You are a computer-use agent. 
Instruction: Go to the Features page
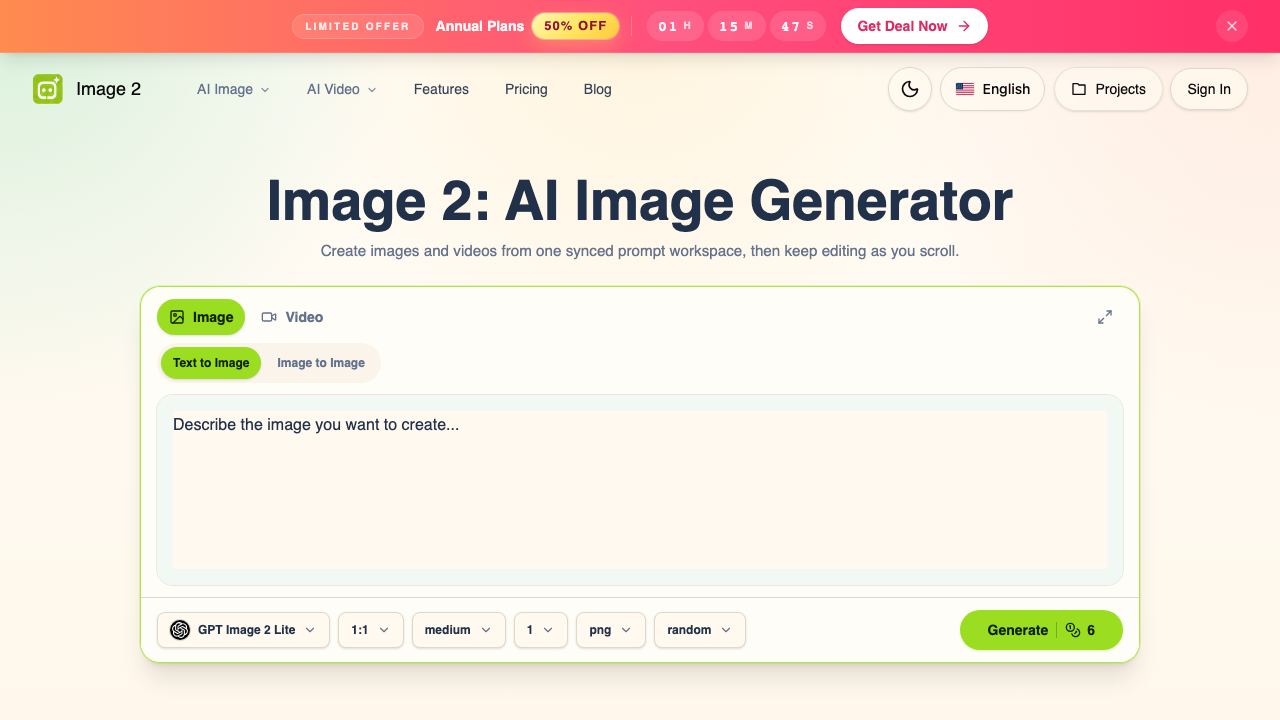coord(441,89)
